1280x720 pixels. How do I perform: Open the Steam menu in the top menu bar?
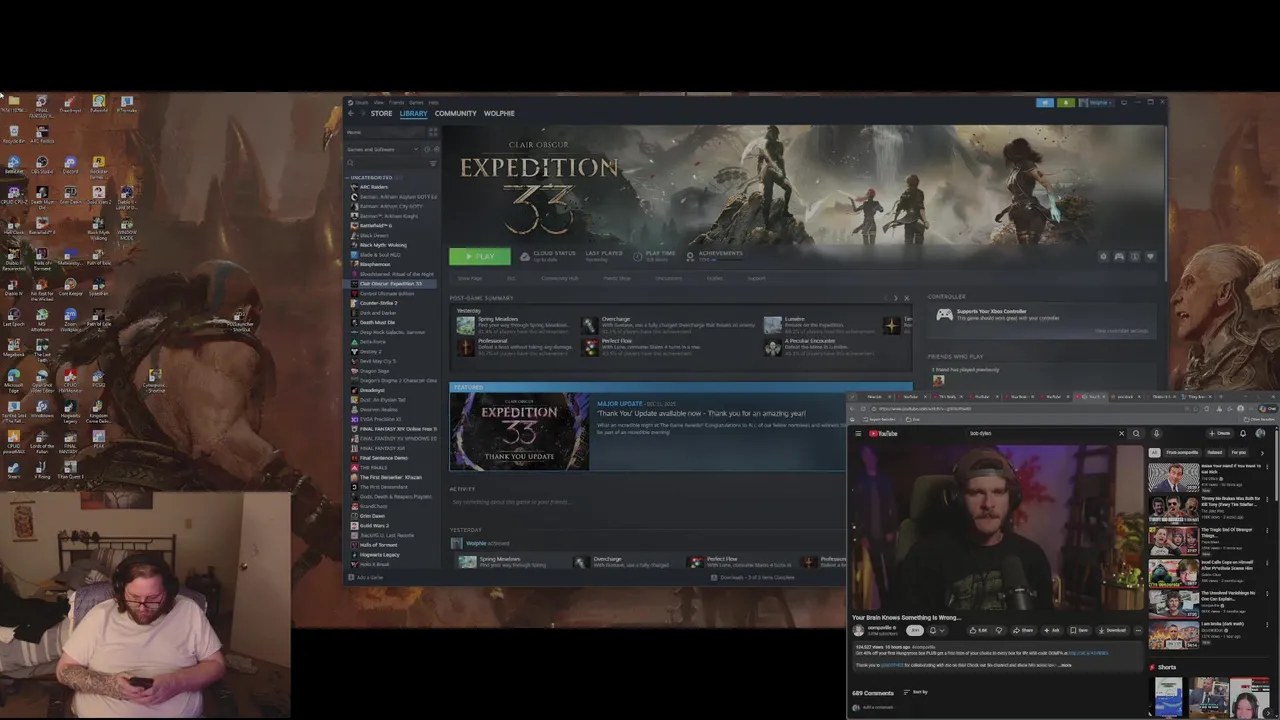coord(362,102)
